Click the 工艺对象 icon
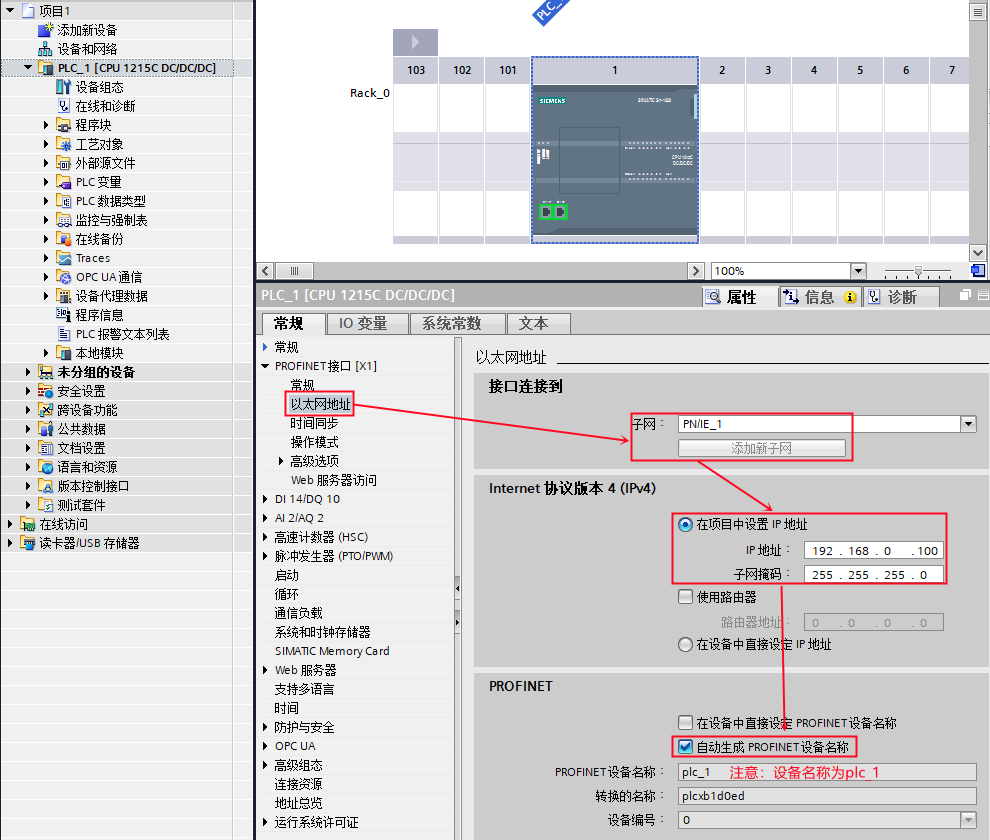This screenshot has width=990, height=840. coord(63,144)
